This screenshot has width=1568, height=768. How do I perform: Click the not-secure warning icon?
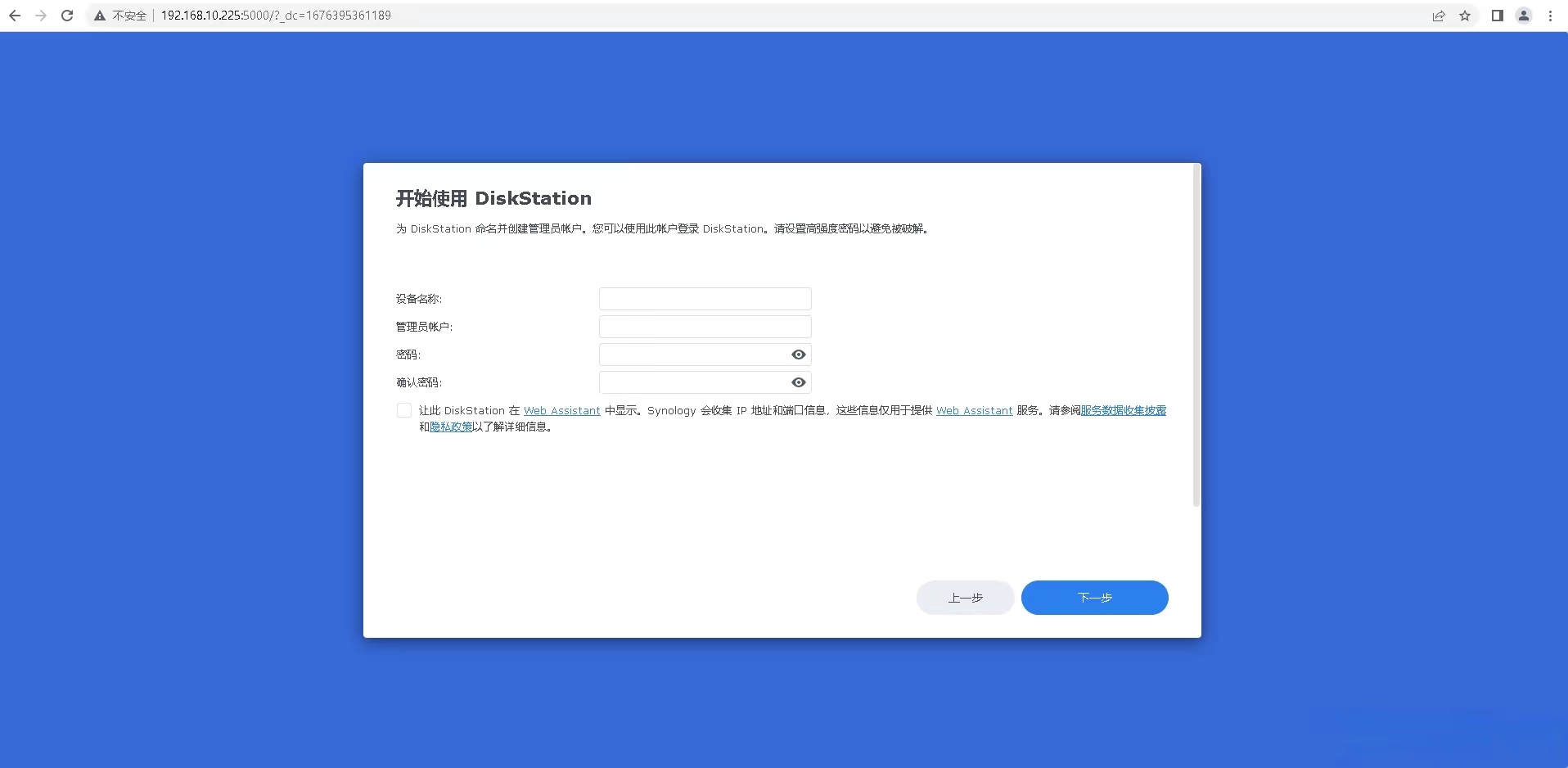[100, 16]
